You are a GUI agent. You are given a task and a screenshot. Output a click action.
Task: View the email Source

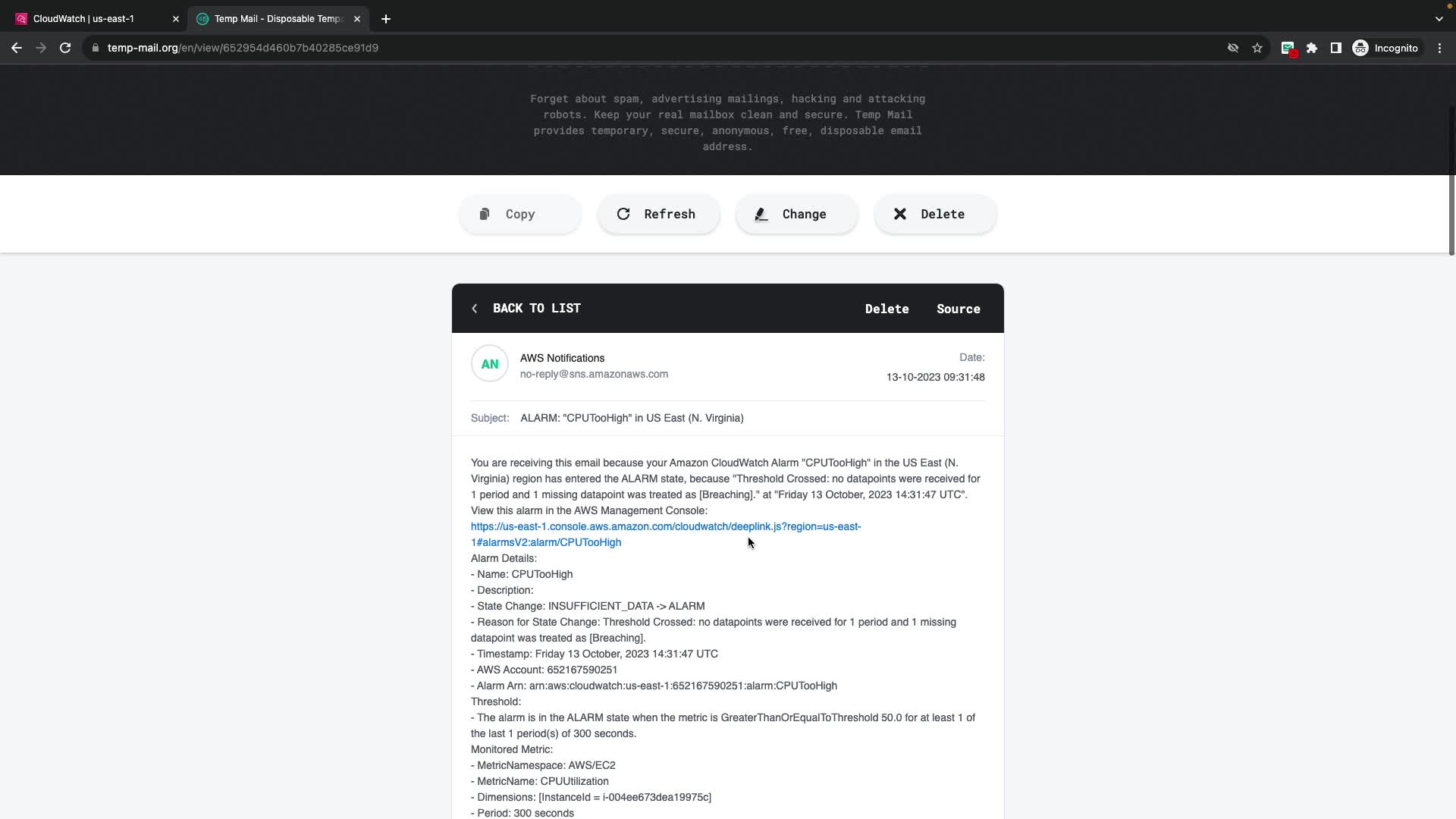pos(958,309)
